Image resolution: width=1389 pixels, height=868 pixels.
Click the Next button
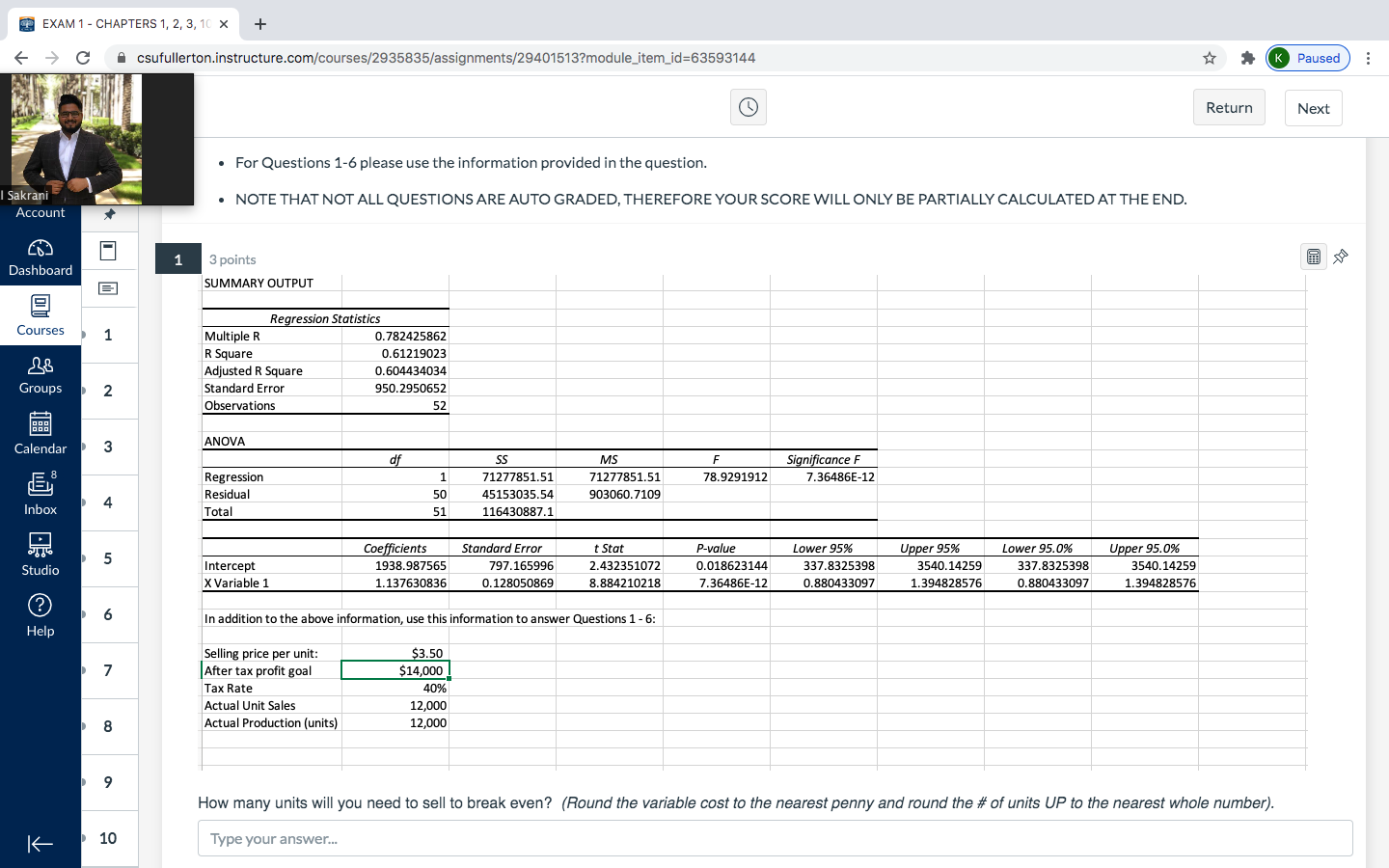tap(1313, 108)
